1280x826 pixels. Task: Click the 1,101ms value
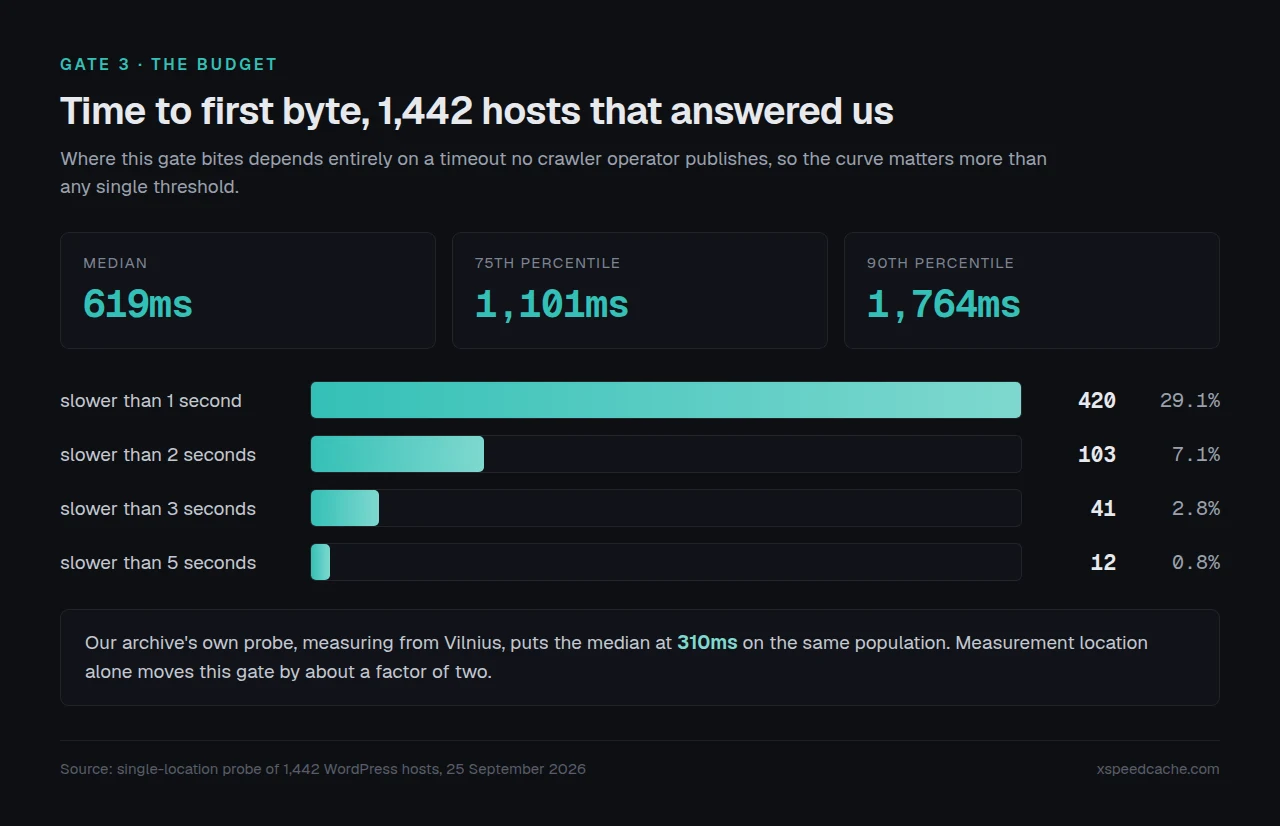click(552, 304)
